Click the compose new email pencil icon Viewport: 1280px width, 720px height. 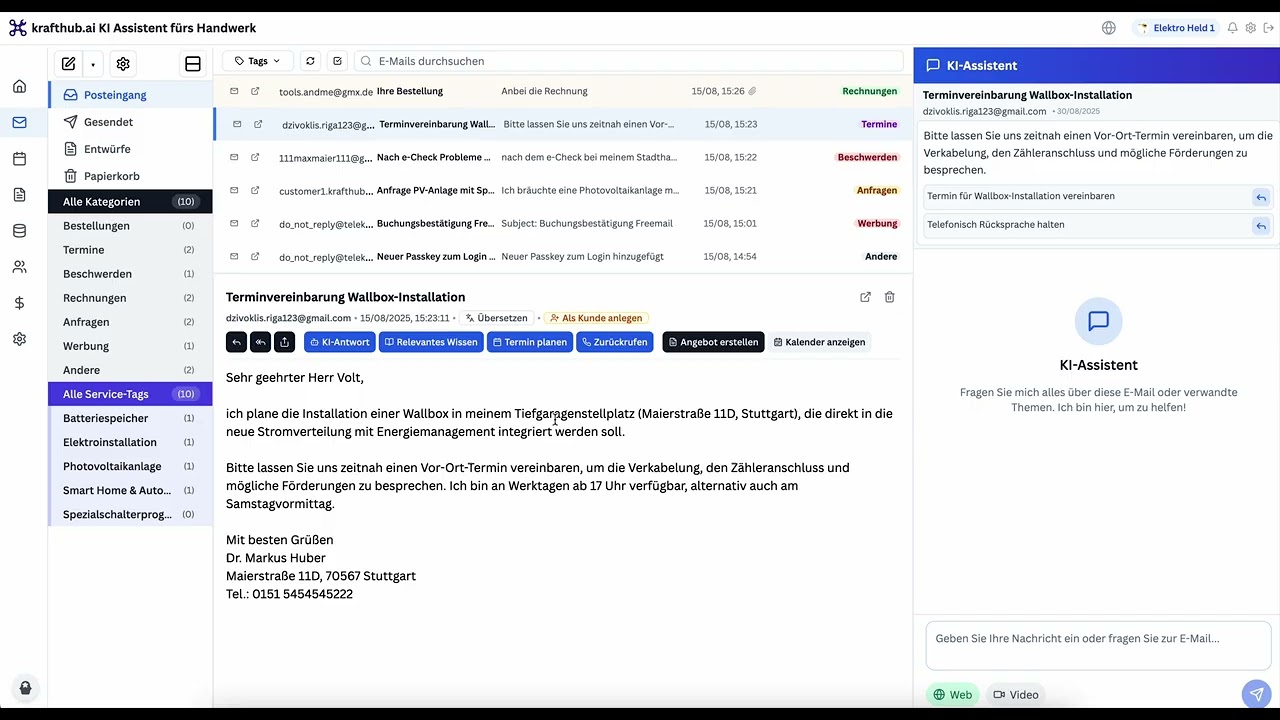click(68, 64)
